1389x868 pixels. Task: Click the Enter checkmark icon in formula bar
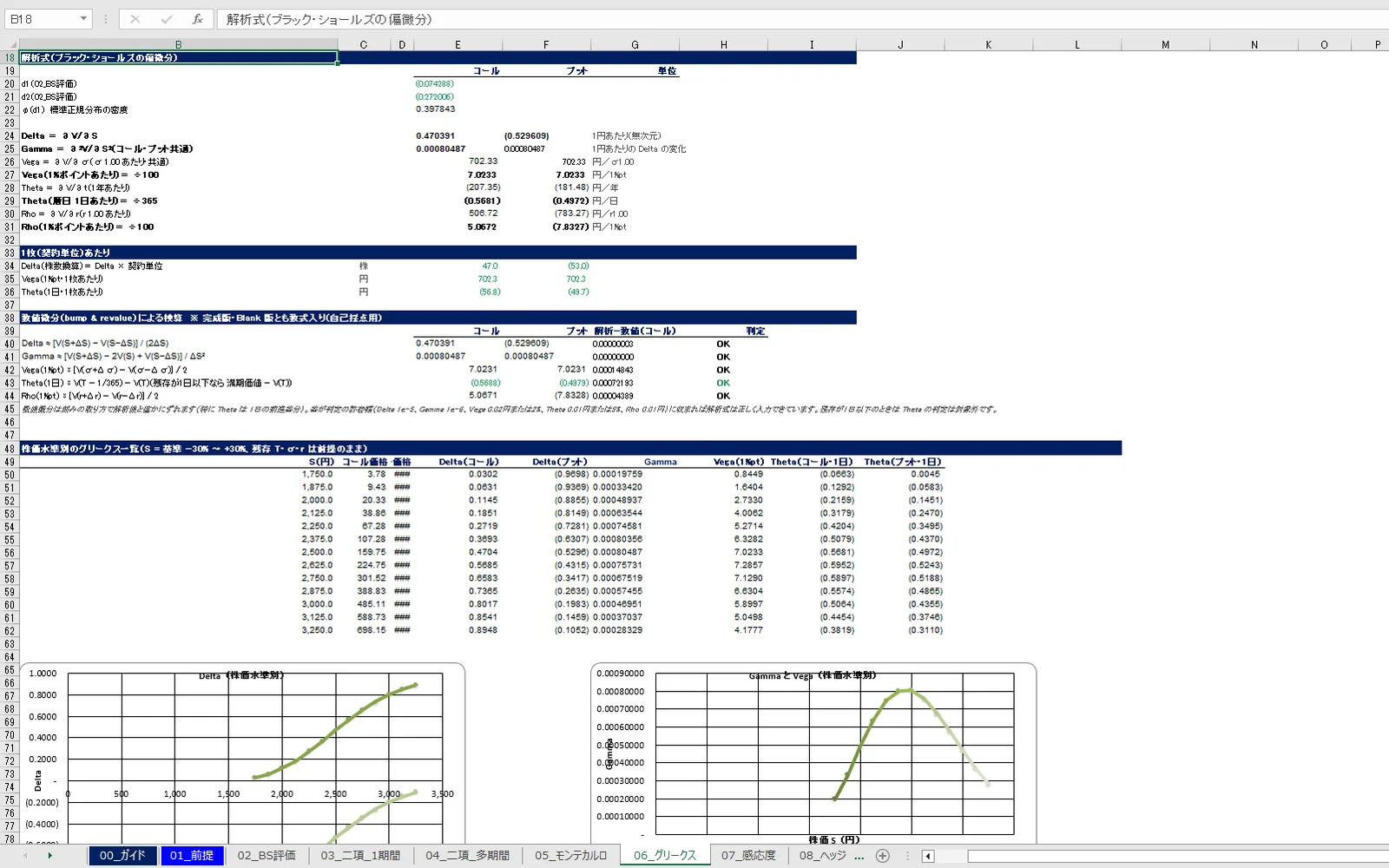click(167, 19)
